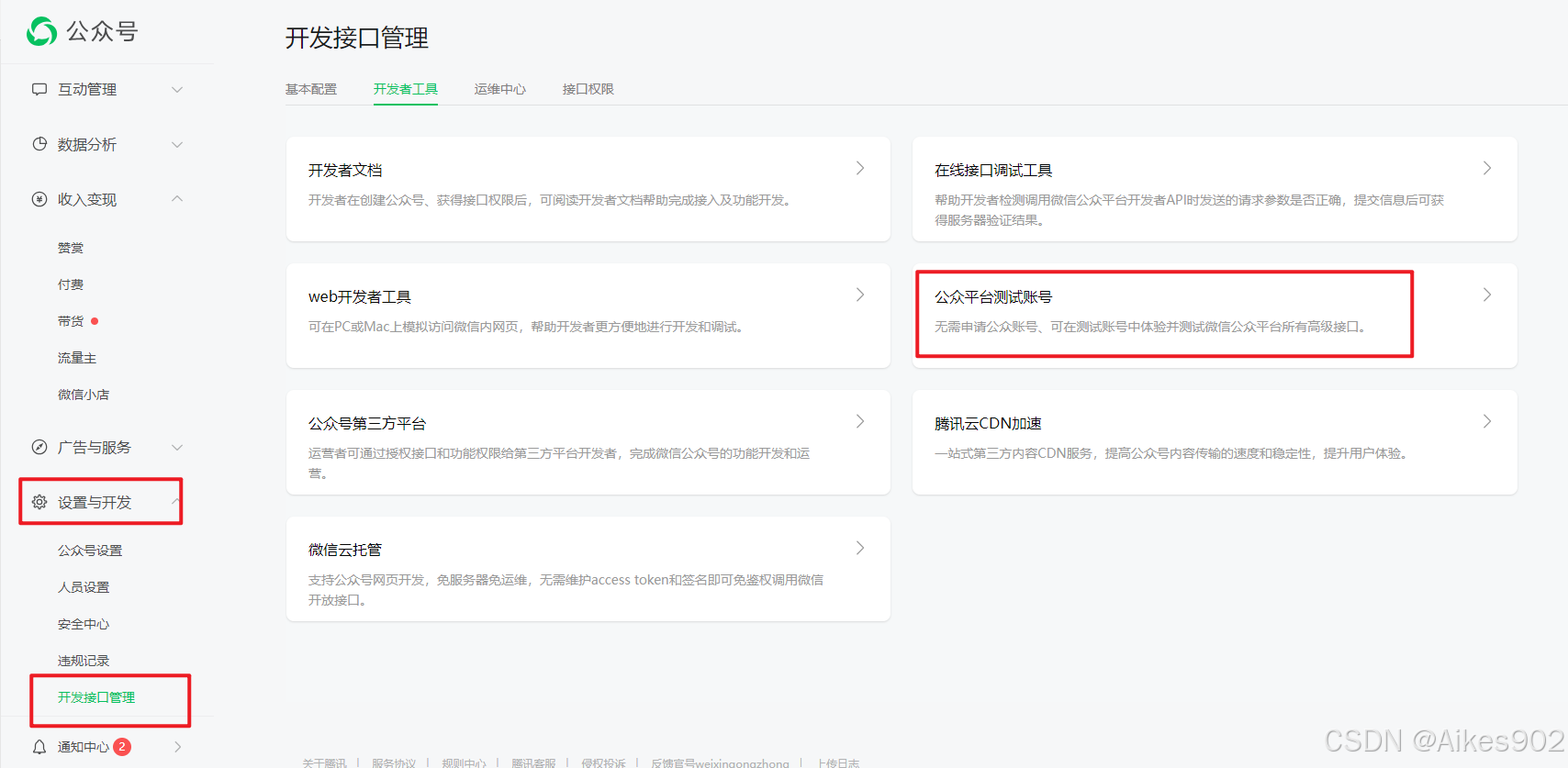
Task: Click the 关于腾讯 footer link
Action: pyautogui.click(x=325, y=762)
